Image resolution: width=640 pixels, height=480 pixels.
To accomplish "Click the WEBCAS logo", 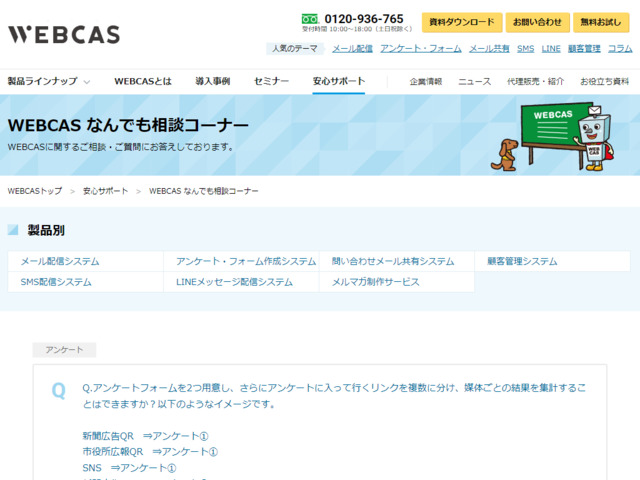I will click(64, 35).
